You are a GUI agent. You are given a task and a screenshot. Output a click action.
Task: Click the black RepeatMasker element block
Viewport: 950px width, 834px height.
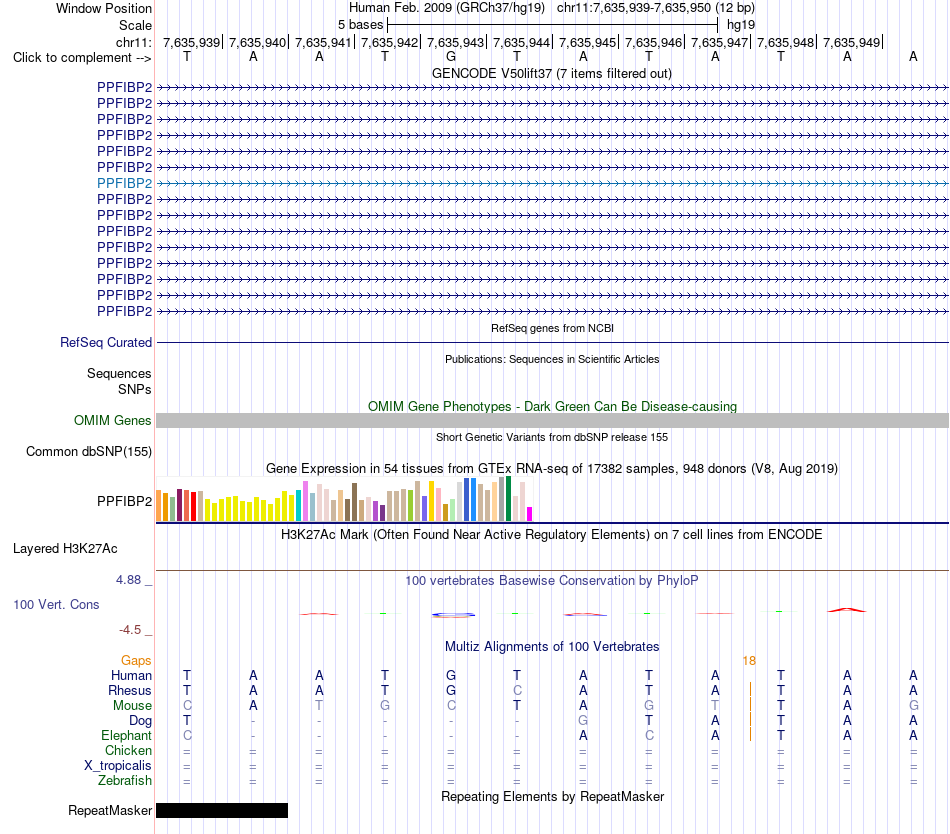pyautogui.click(x=222, y=810)
